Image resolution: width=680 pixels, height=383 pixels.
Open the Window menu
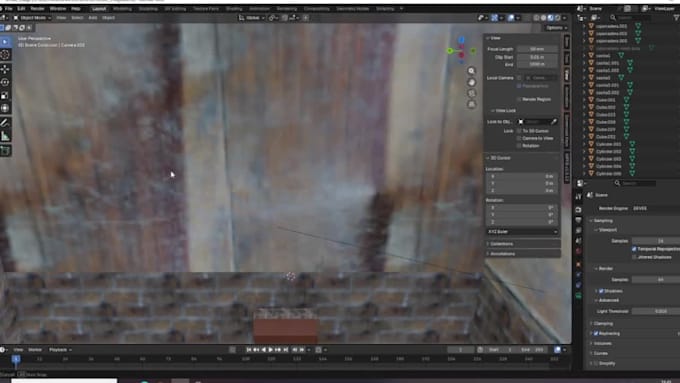[x=58, y=9]
